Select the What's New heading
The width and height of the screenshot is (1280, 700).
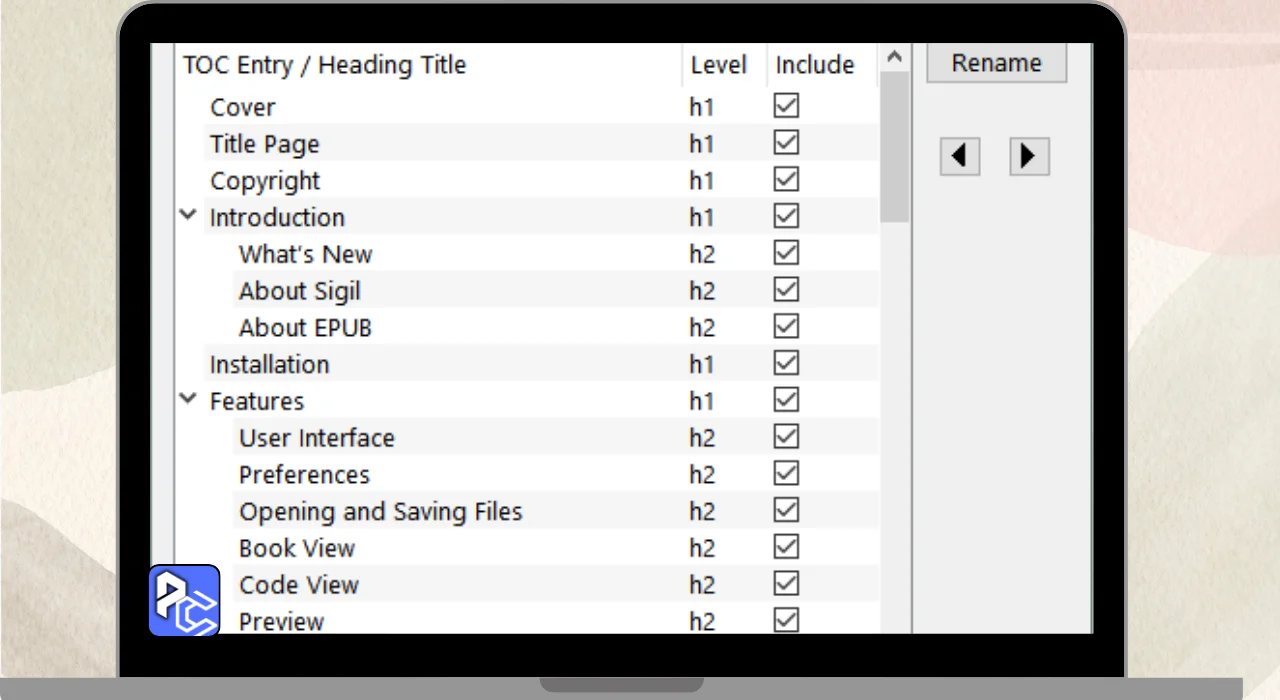coord(305,254)
